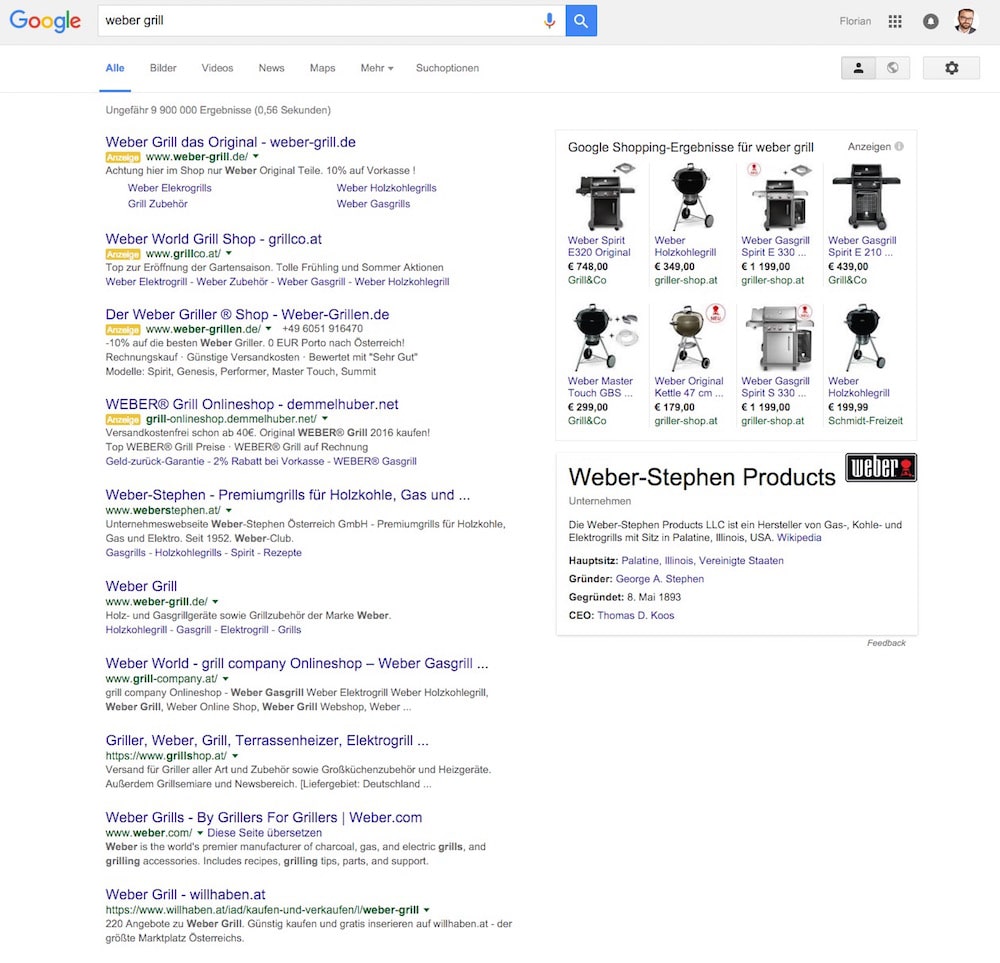1000x963 pixels.
Task: Click Weber Master Touch GBS image
Action: 603,337
